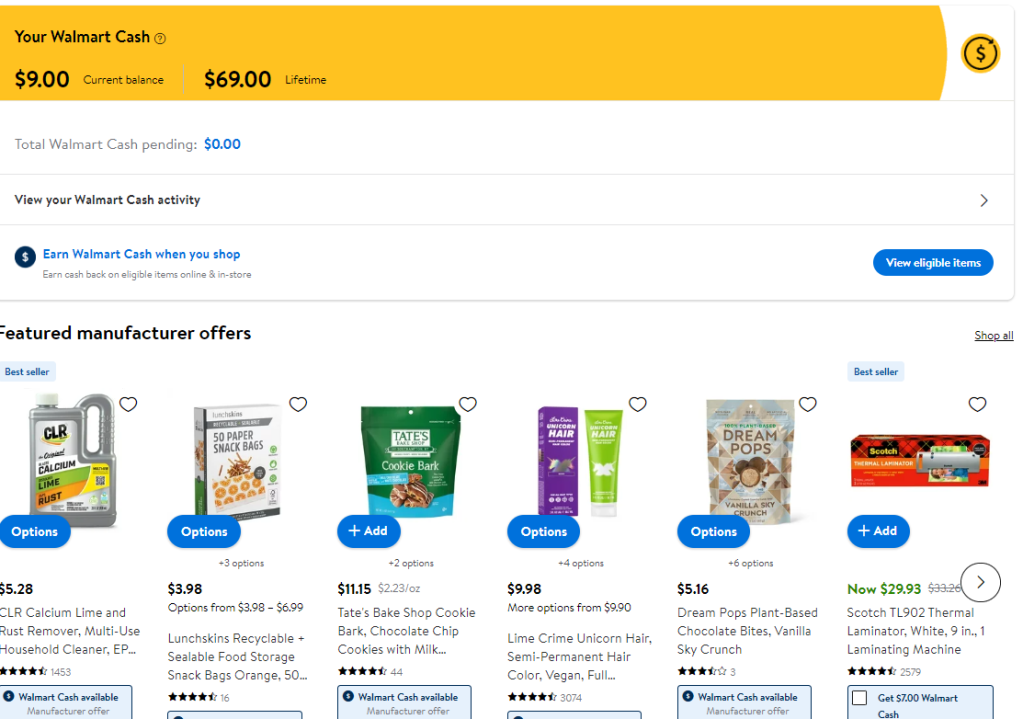Favorite the Lunchskins snack bags heart icon
The height and width of the screenshot is (719, 1023).
tap(298, 404)
